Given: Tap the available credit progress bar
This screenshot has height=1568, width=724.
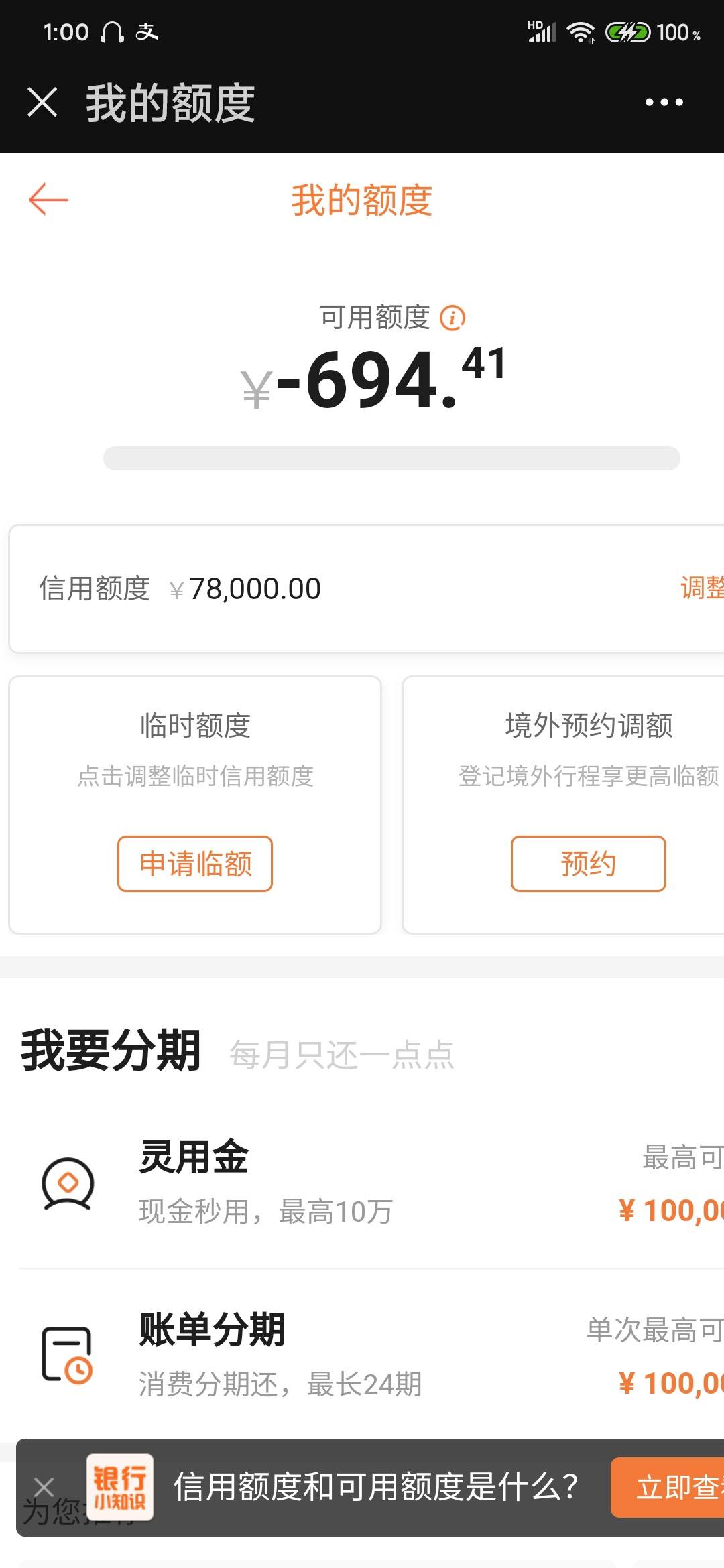Looking at the screenshot, I should pos(391,458).
